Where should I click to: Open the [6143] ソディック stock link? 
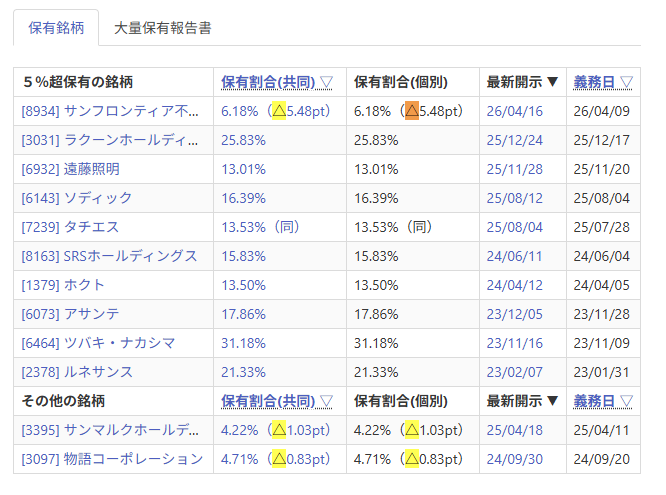pyautogui.click(x=77, y=198)
